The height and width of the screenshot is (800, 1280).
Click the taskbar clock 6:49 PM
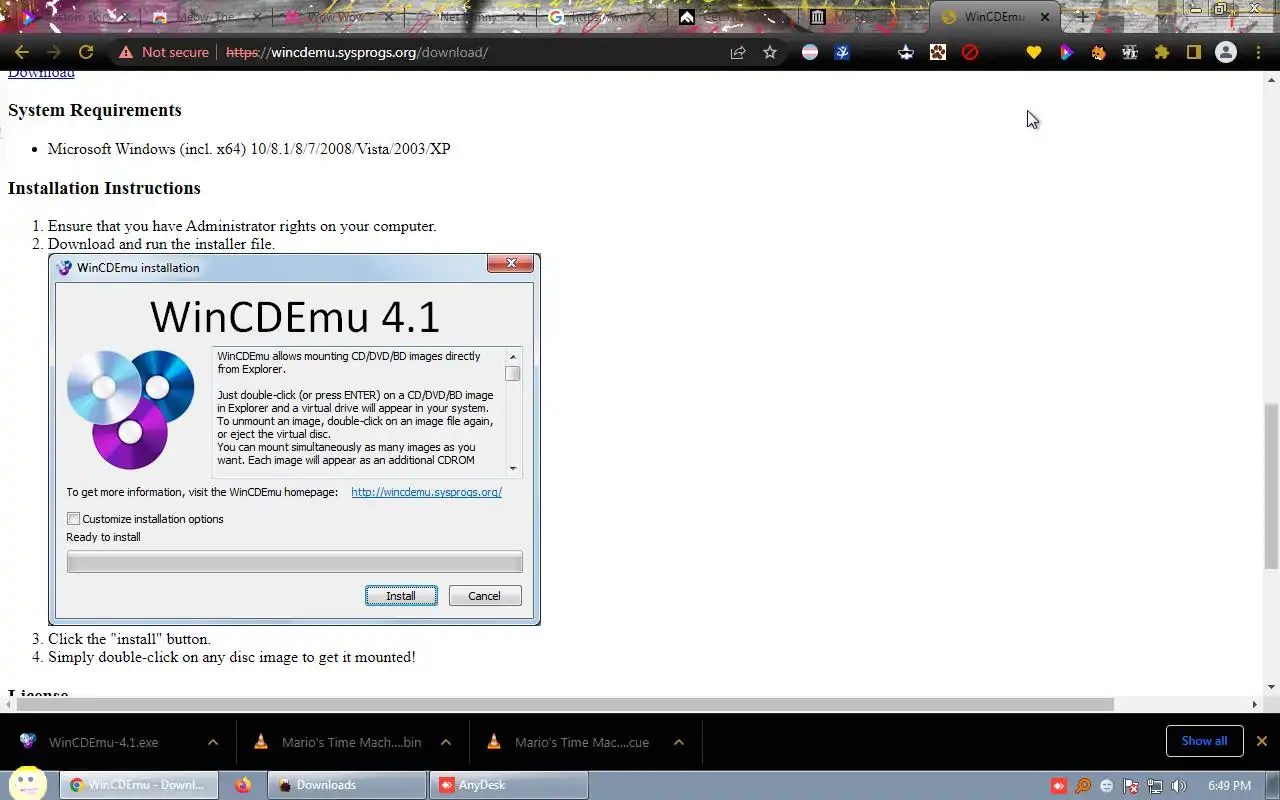[1229, 786]
